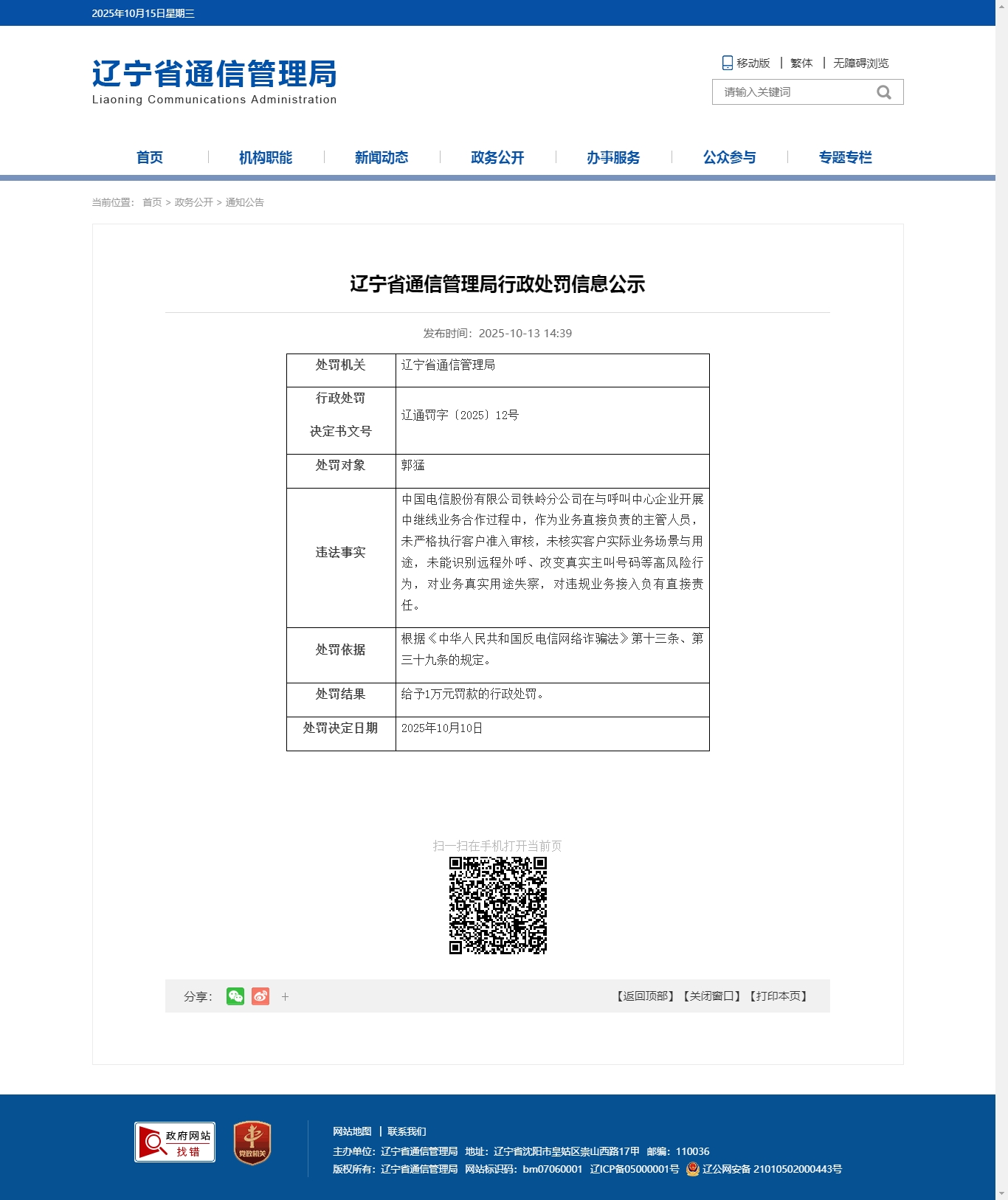This screenshot has height=1200, width=1008.
Task: Click the date 2025年10月15日星期三 in top bar
Action: pos(143,13)
